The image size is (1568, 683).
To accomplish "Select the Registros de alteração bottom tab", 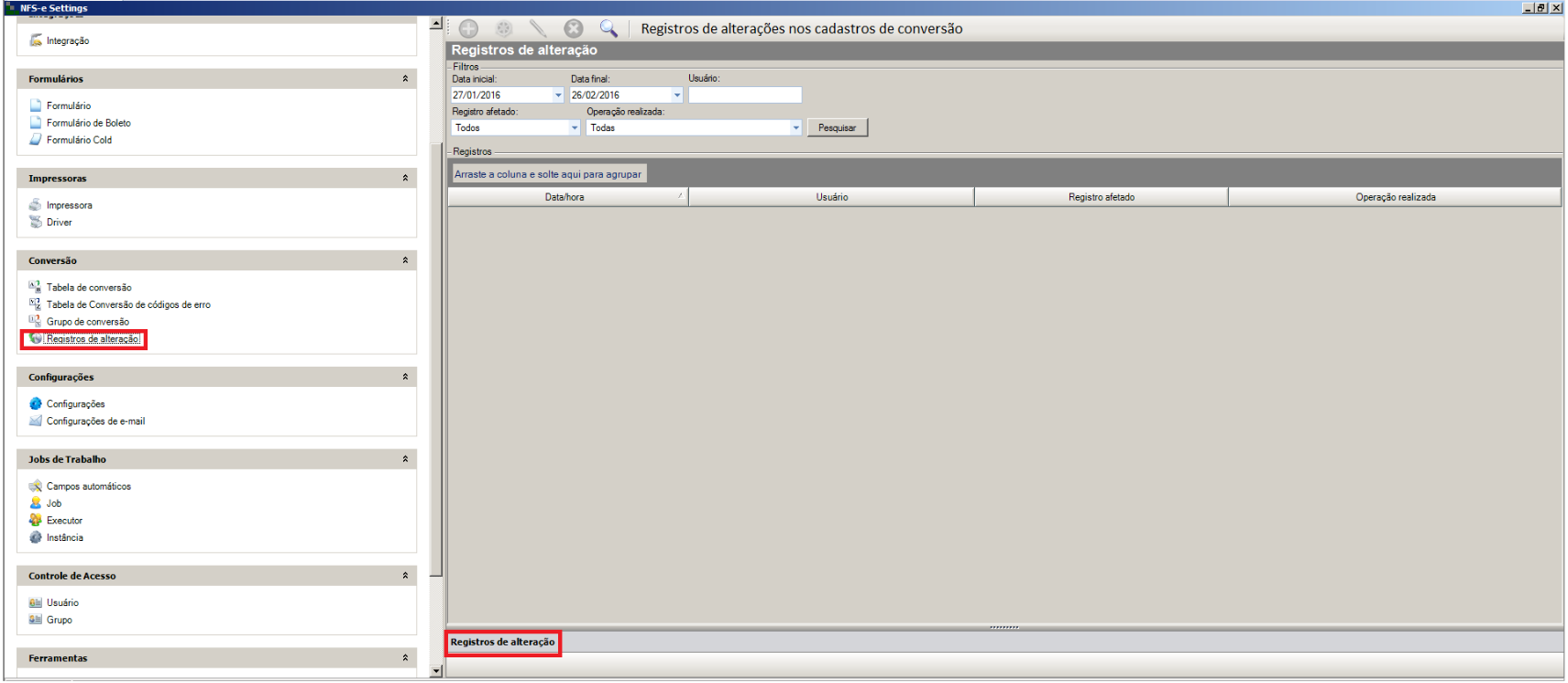I will pyautogui.click(x=503, y=643).
